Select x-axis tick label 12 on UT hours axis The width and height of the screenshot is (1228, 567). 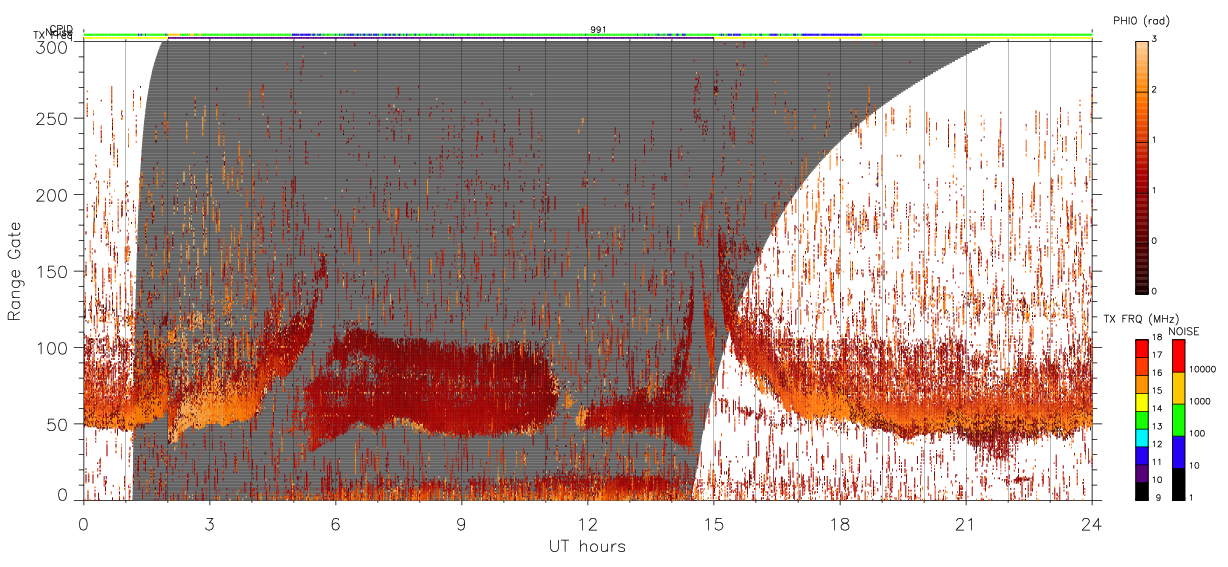click(x=587, y=522)
